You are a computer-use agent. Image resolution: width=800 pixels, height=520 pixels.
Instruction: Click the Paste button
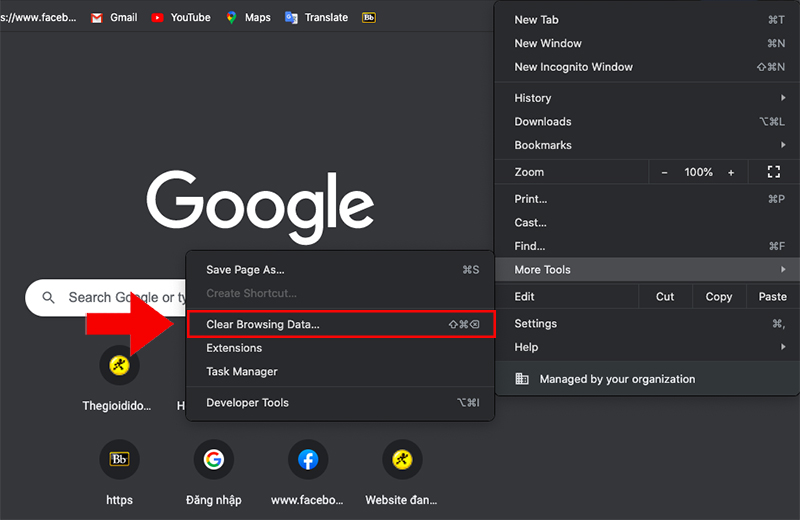point(772,296)
